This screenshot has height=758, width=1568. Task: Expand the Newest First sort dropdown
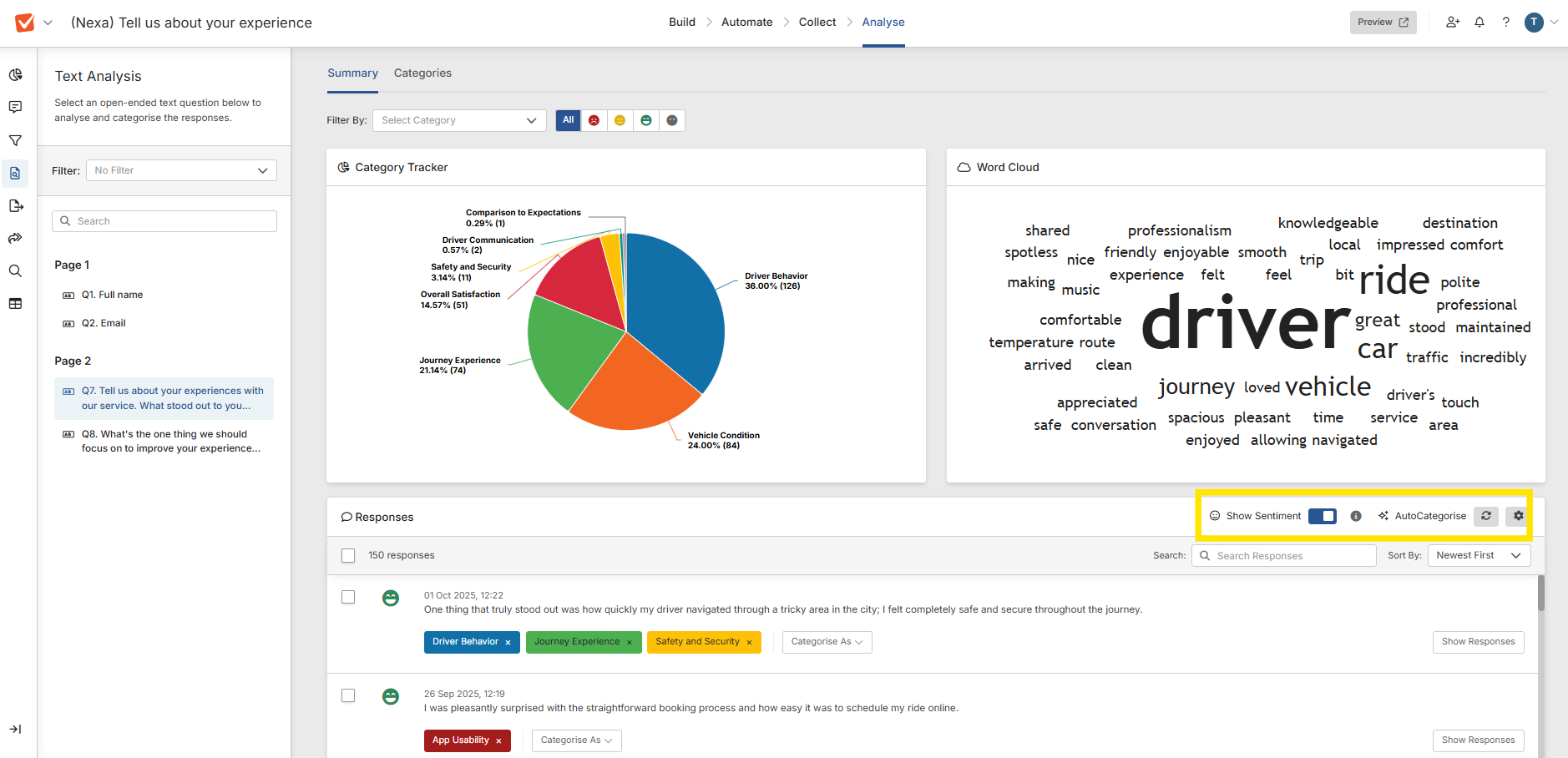coord(1479,555)
